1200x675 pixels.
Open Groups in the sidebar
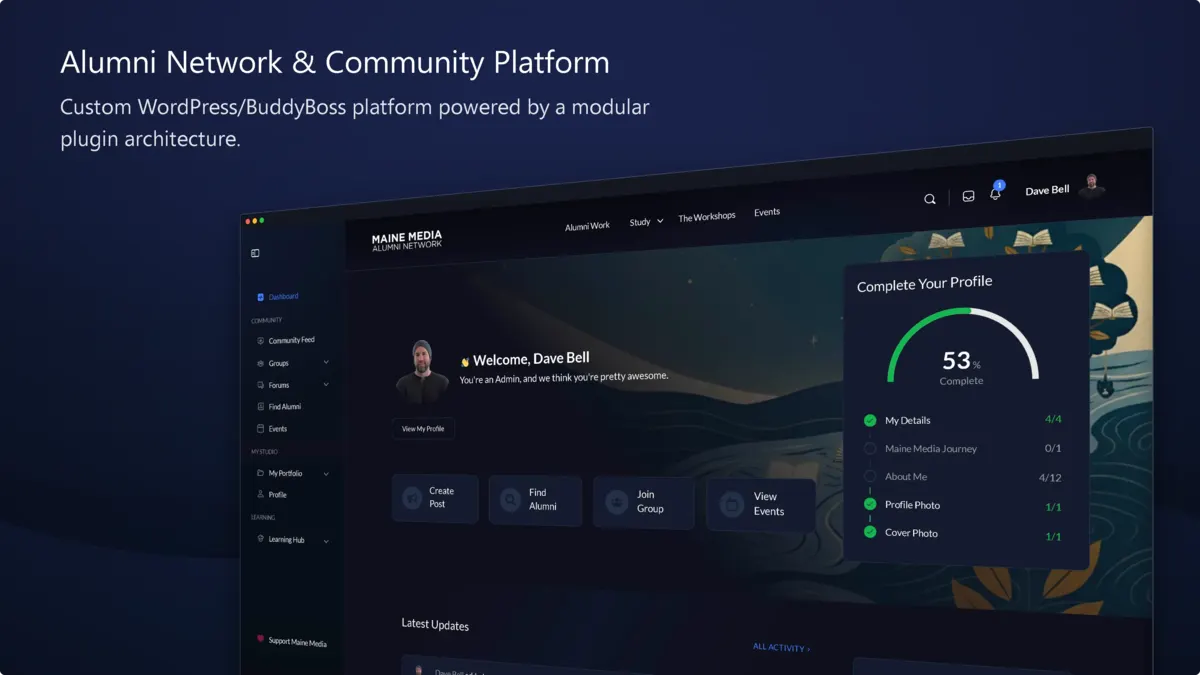point(273,364)
